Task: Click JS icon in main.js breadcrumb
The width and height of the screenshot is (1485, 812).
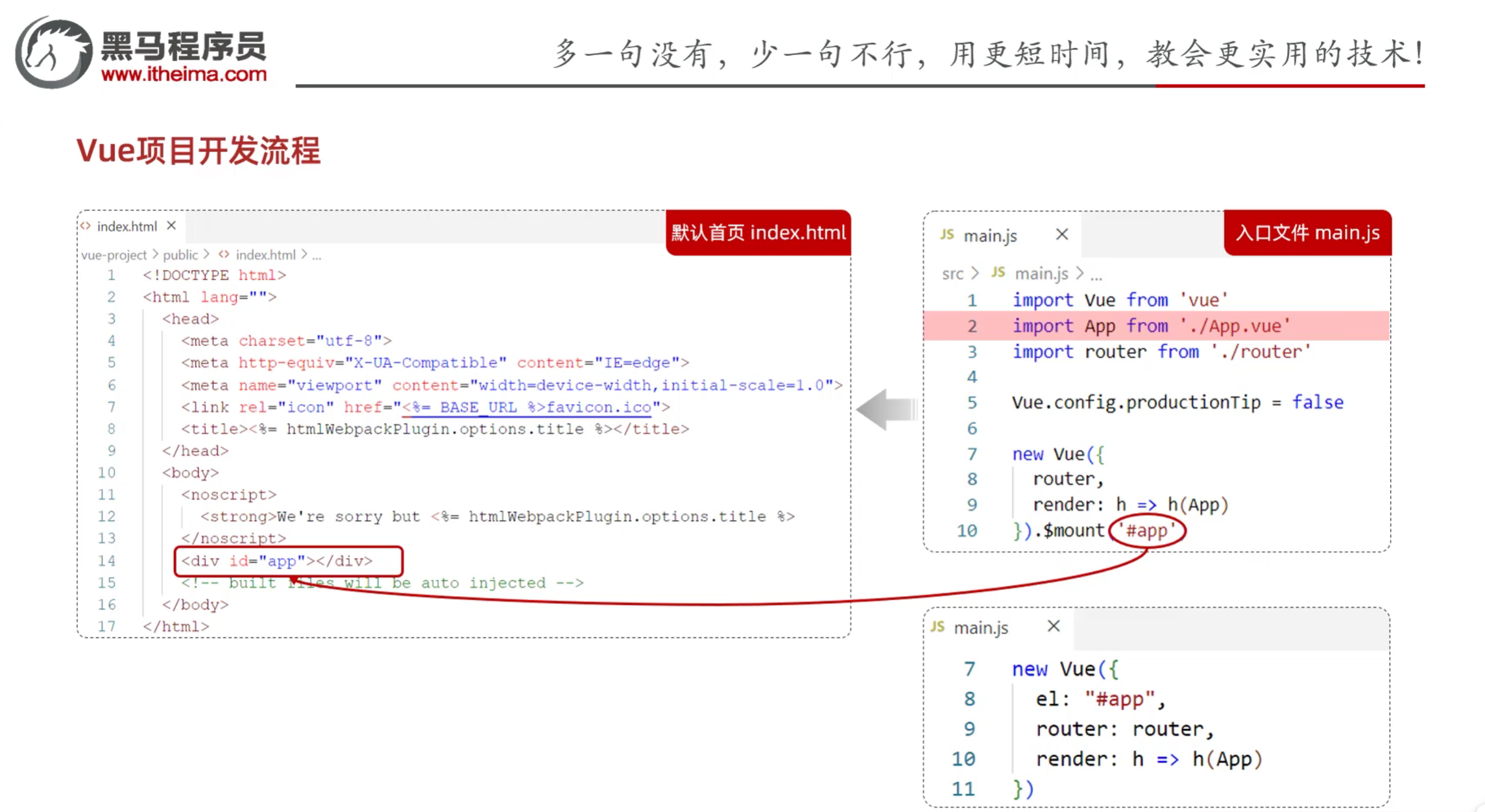Action: [x=998, y=273]
